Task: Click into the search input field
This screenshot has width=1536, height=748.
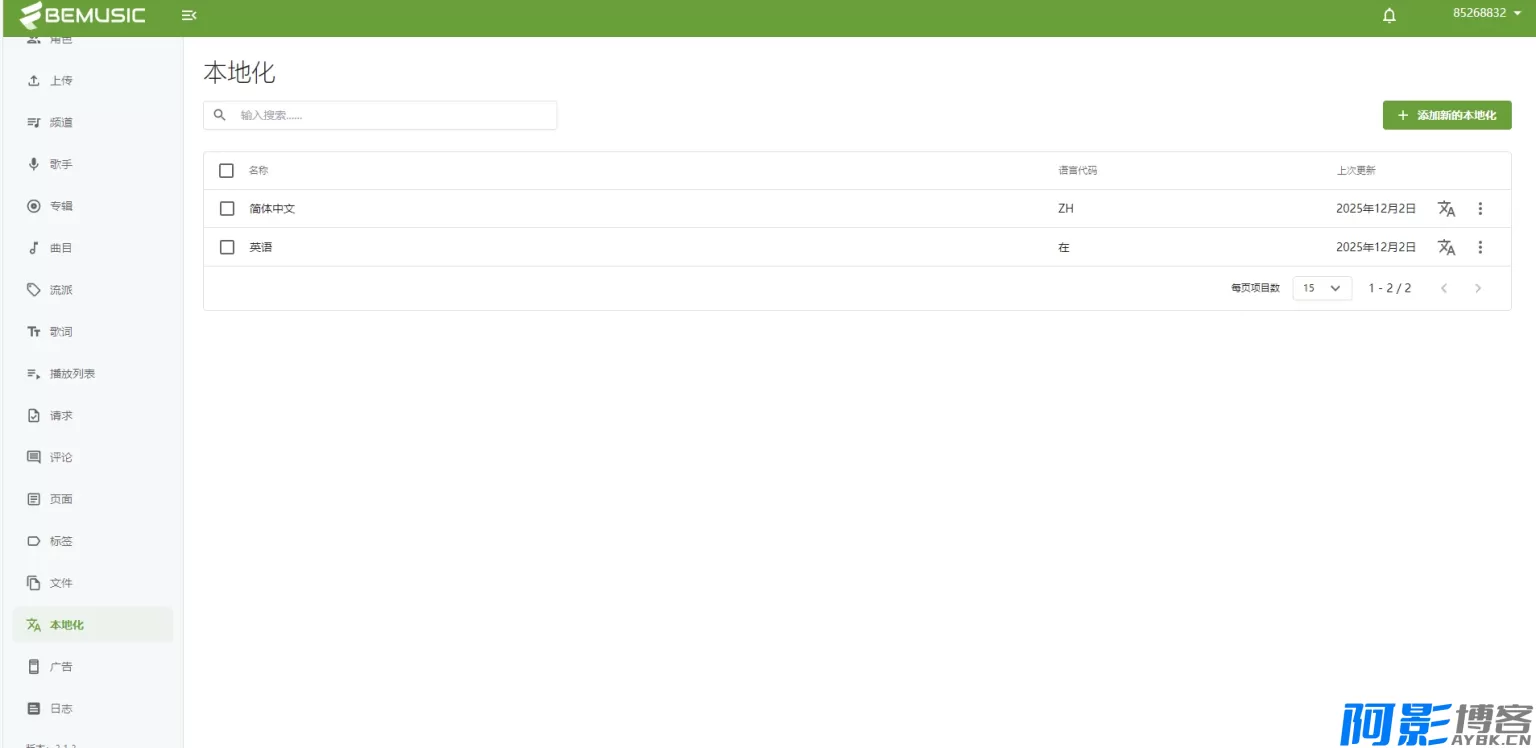Action: click(390, 115)
